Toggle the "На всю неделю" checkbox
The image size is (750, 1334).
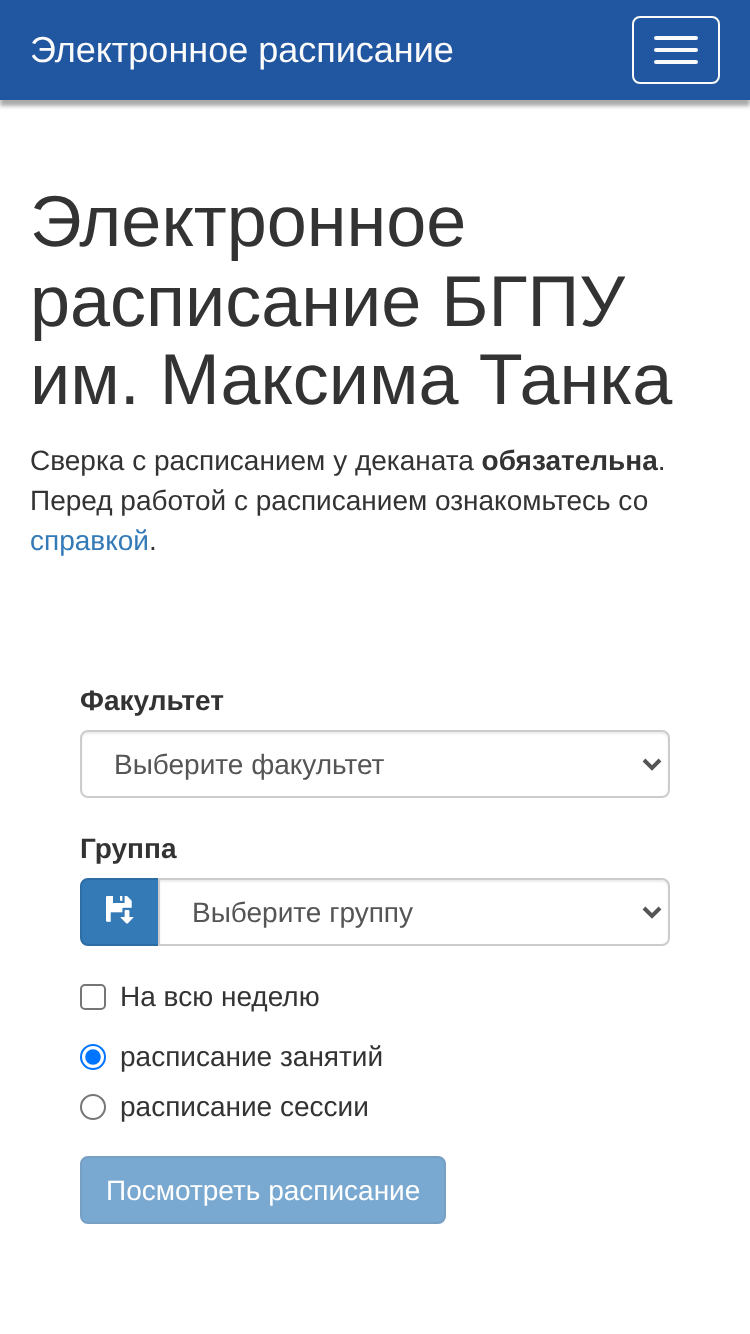93,997
